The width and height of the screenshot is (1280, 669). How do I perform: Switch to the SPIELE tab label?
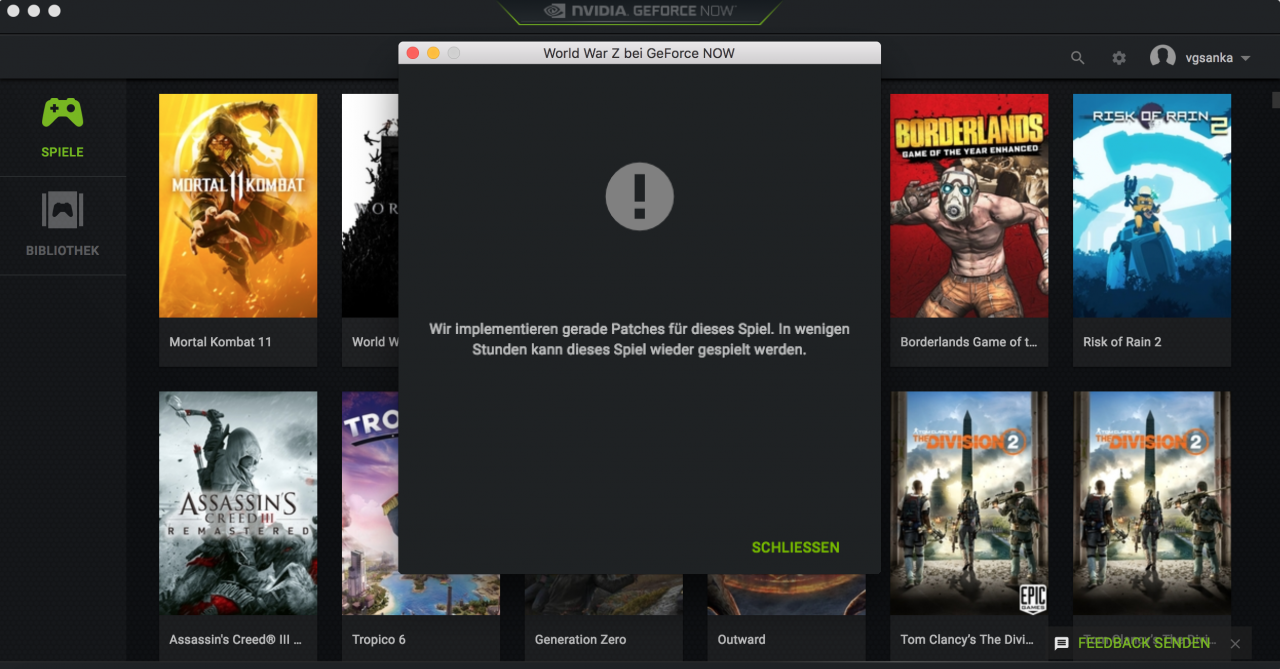point(62,152)
